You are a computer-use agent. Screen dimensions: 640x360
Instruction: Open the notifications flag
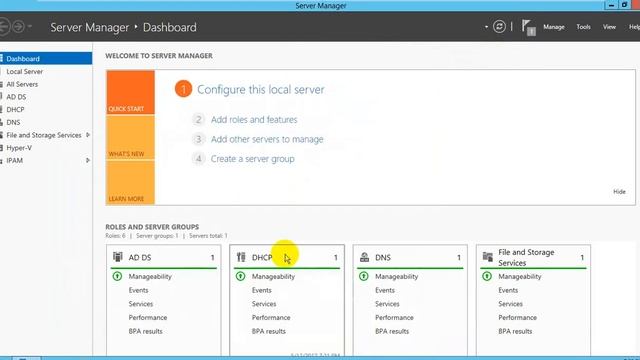click(x=528, y=28)
